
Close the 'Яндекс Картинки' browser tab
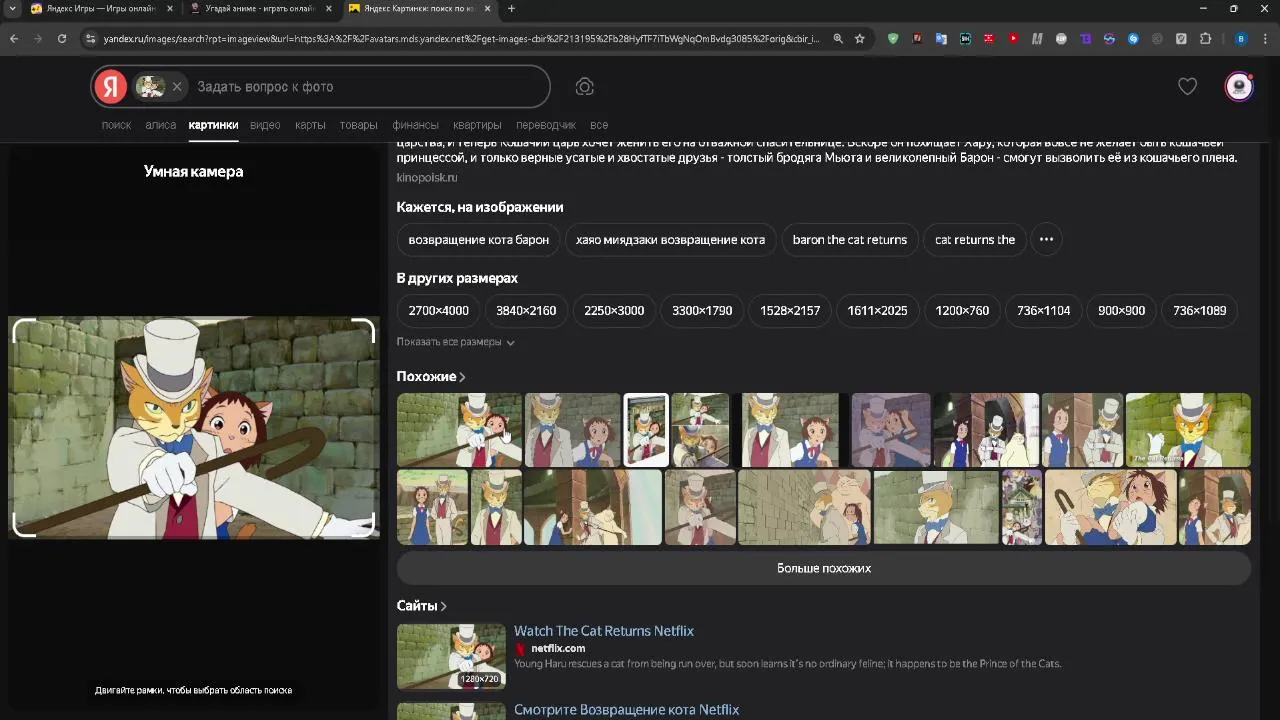[x=487, y=9]
